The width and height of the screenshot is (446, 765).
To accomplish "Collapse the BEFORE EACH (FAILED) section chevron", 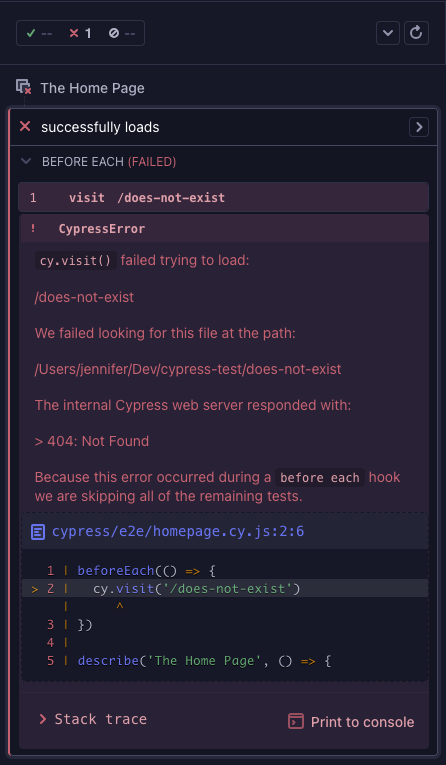I will [26, 161].
